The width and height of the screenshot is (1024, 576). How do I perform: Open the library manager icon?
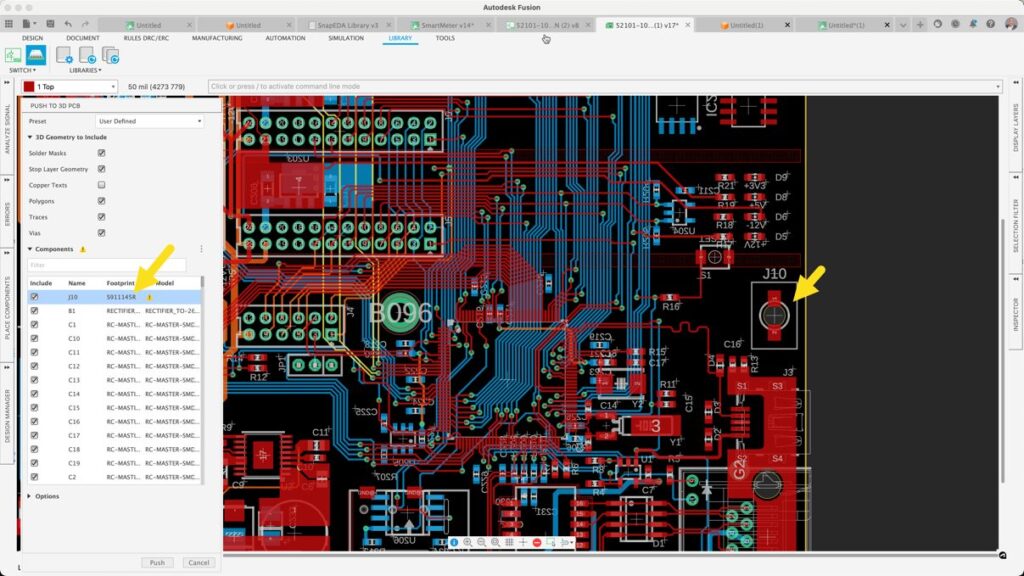[64, 56]
